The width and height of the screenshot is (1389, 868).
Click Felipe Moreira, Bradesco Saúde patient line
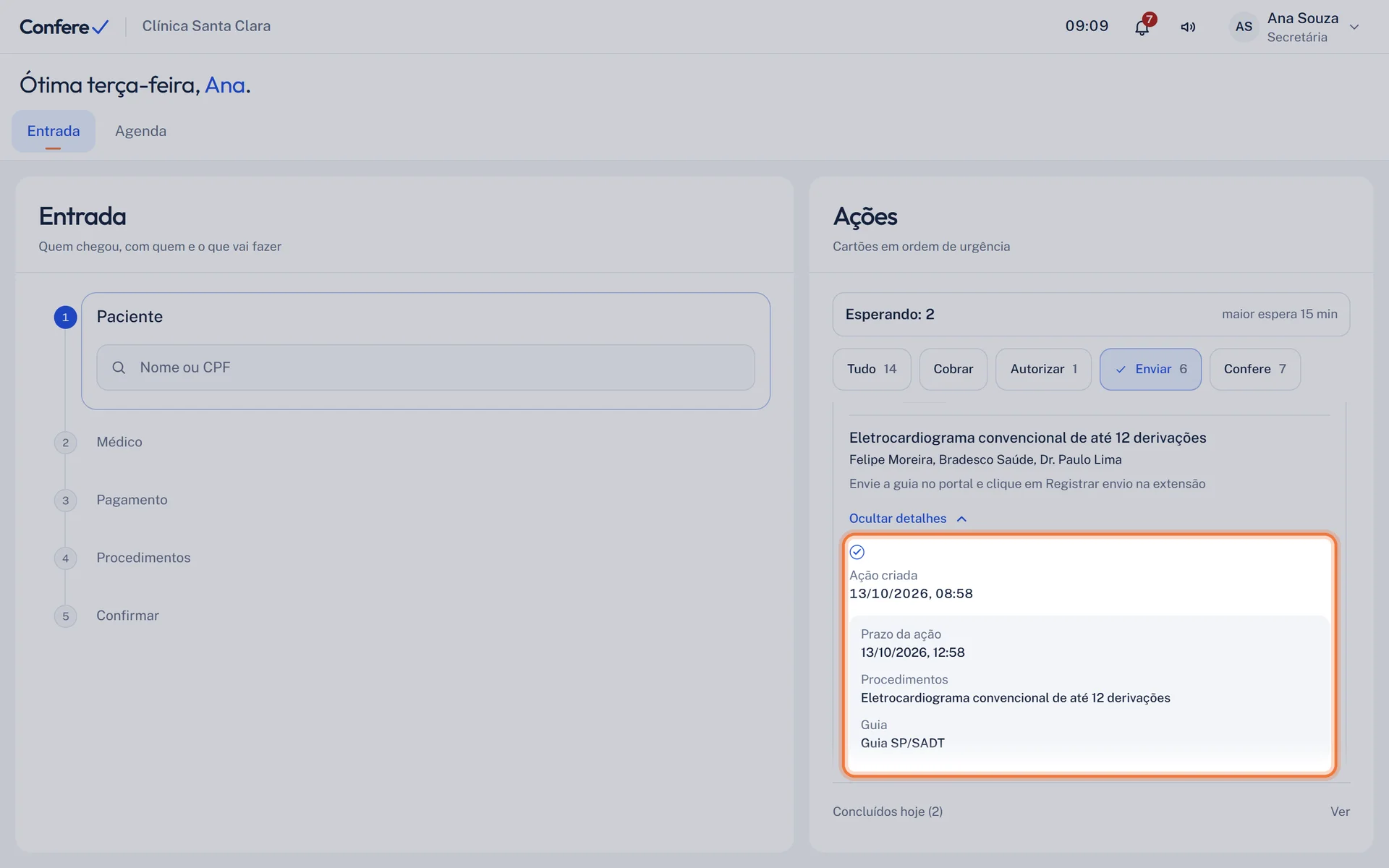point(985,459)
